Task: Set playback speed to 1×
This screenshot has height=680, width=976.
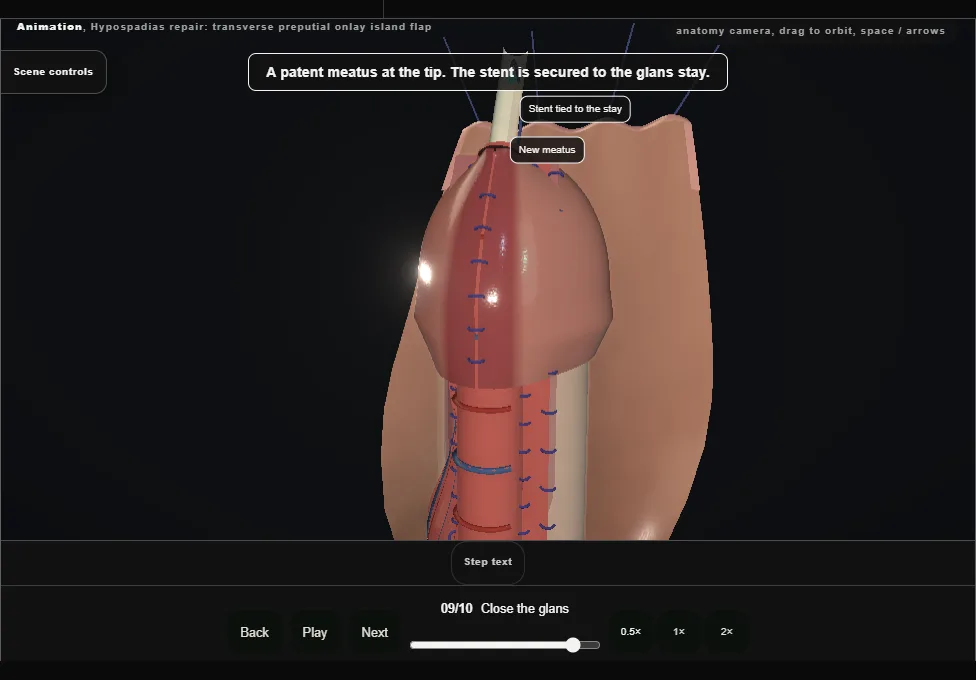Action: click(x=679, y=631)
